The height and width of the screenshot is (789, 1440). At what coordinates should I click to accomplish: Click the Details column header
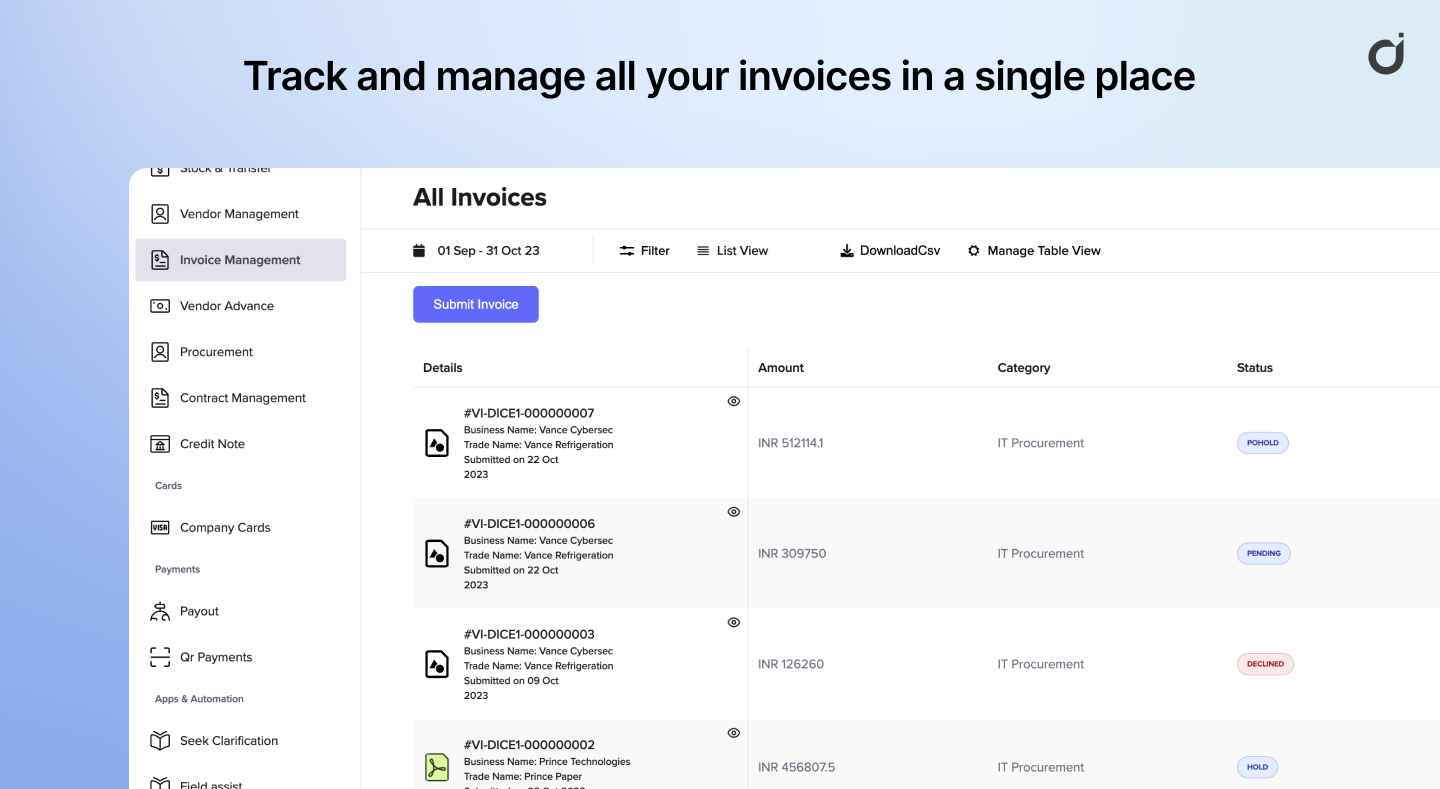click(x=443, y=368)
